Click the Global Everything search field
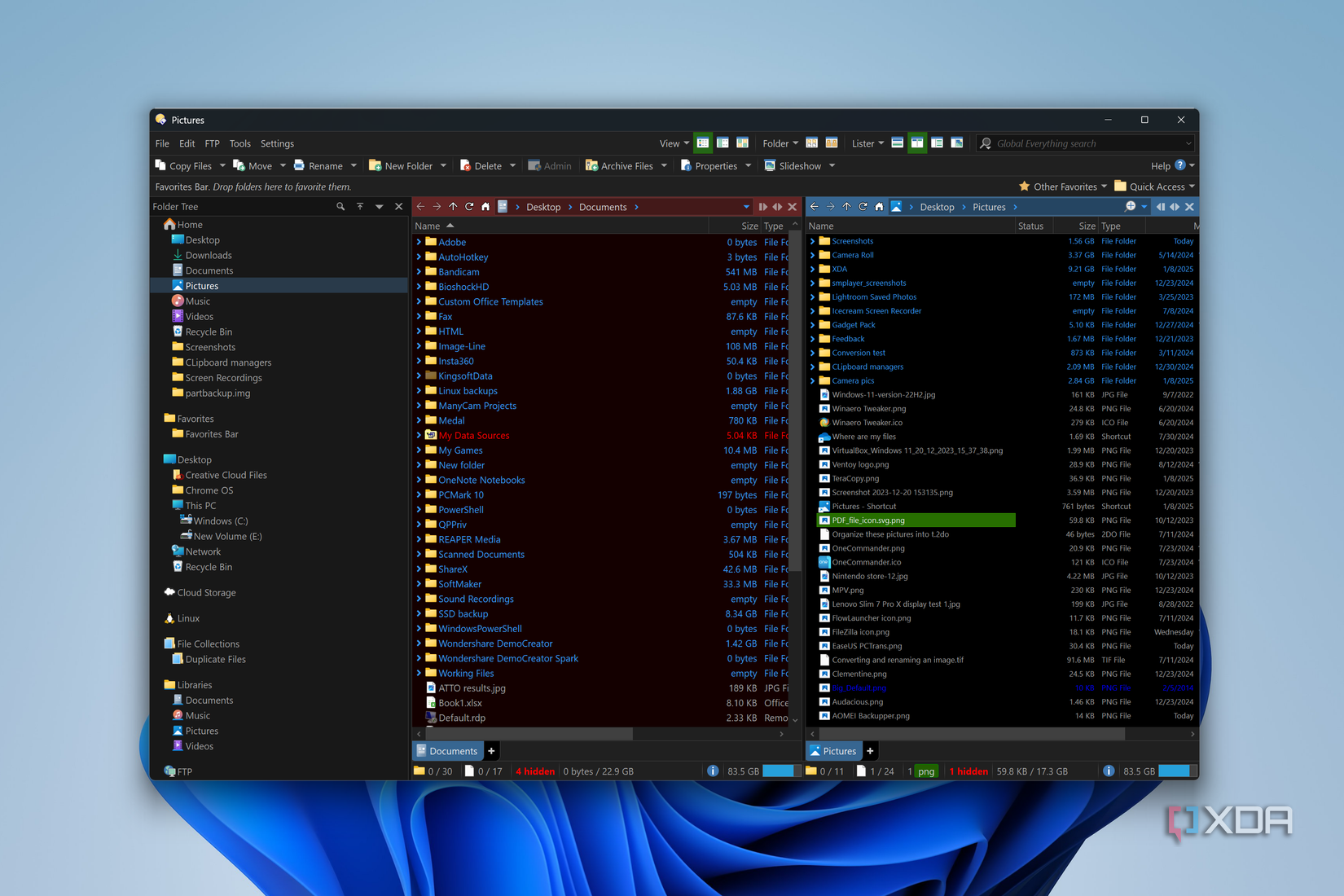The width and height of the screenshot is (1344, 896). click(x=1083, y=143)
